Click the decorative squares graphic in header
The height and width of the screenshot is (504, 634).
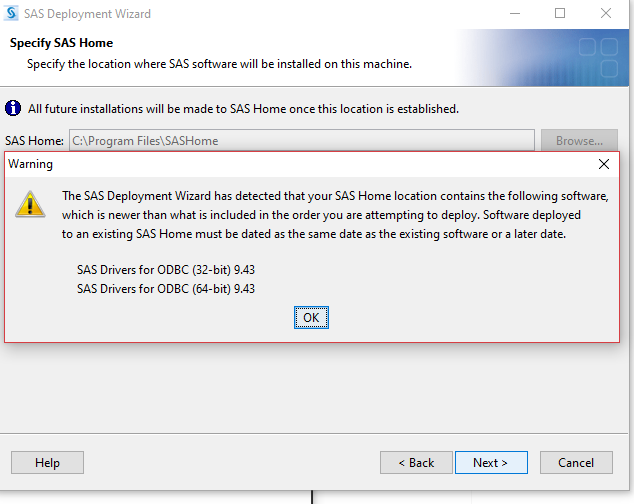[598, 58]
